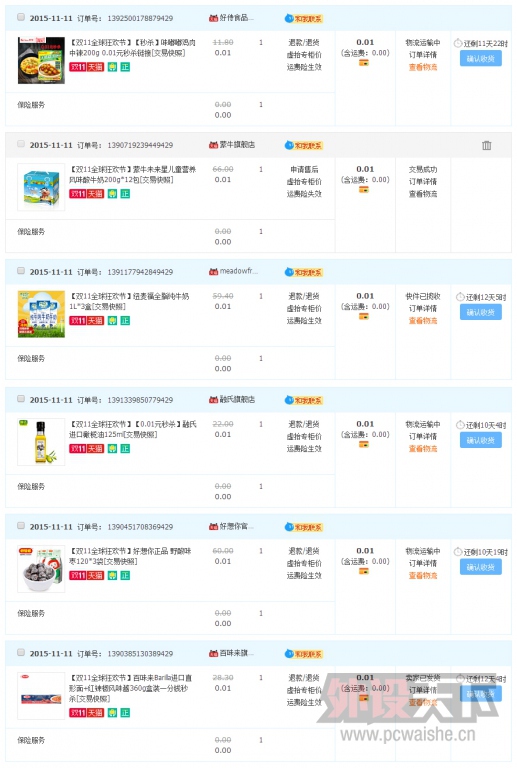The height and width of the screenshot is (768, 517).
Task: Open the Barilla pasta product title link
Action: (x=131, y=688)
